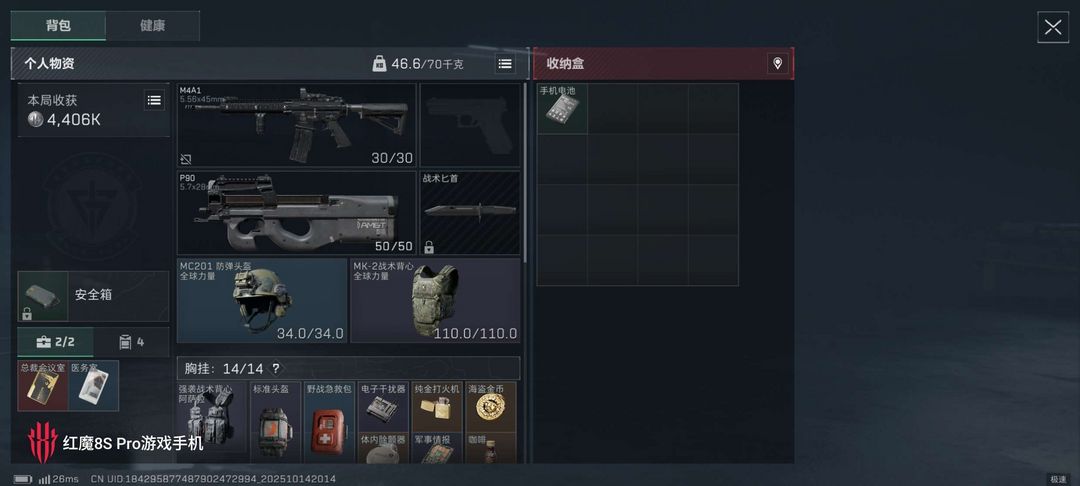Click the 电子干扰器 item

point(383,406)
